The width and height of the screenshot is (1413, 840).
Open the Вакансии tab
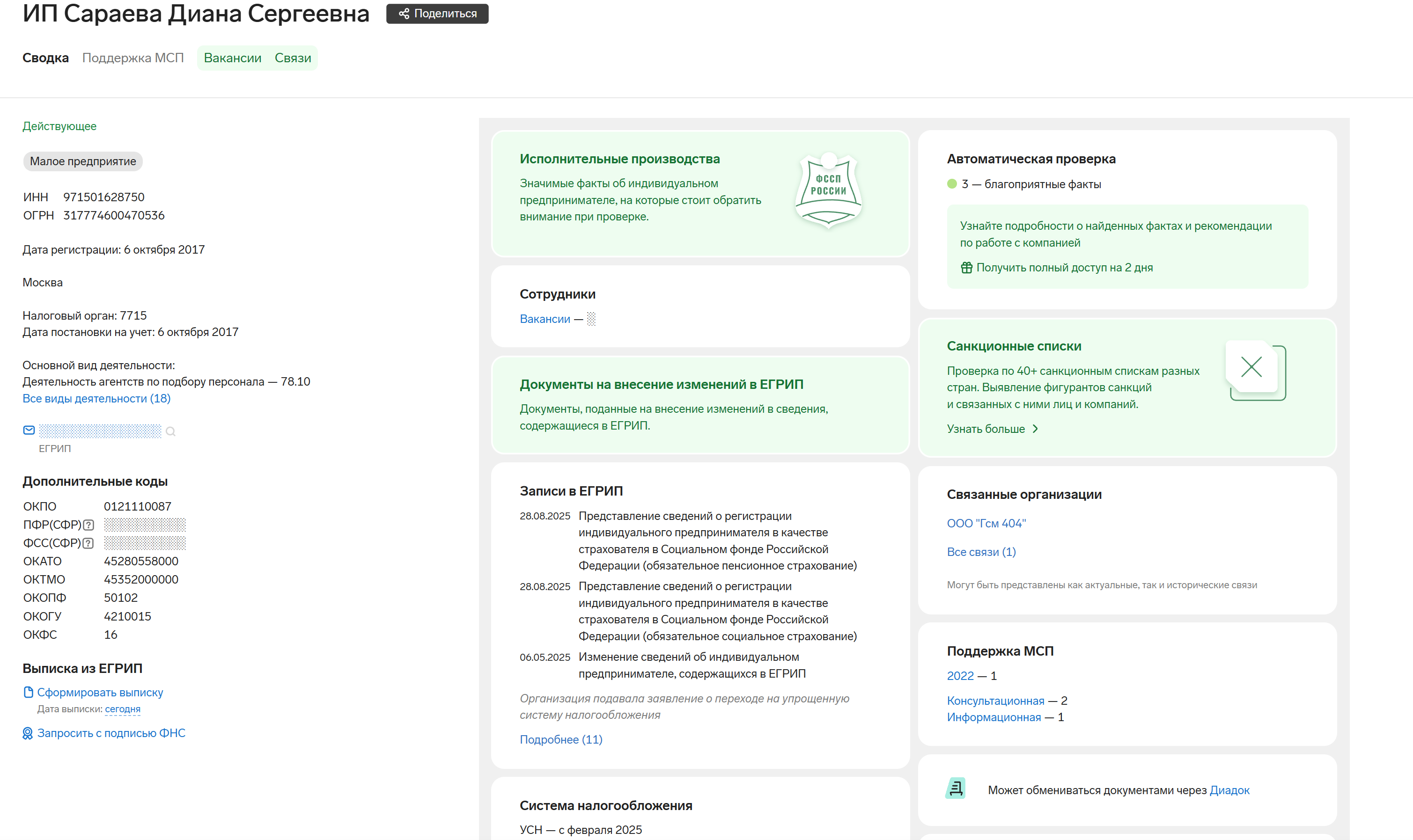232,58
